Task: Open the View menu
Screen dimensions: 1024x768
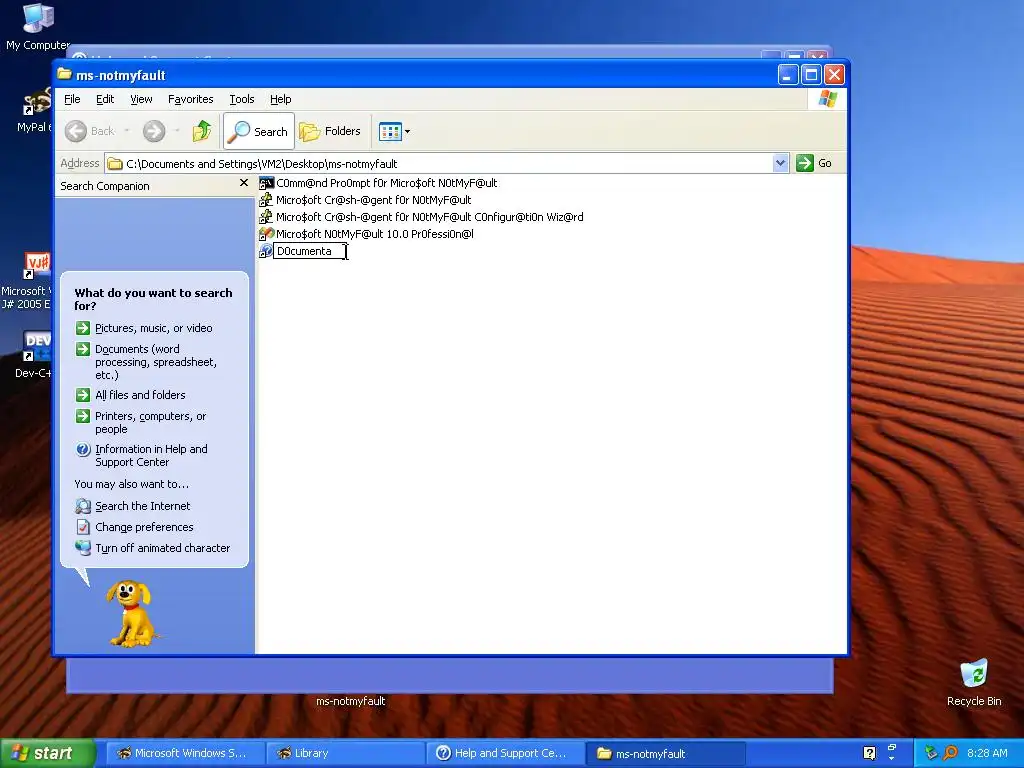Action: [x=141, y=99]
